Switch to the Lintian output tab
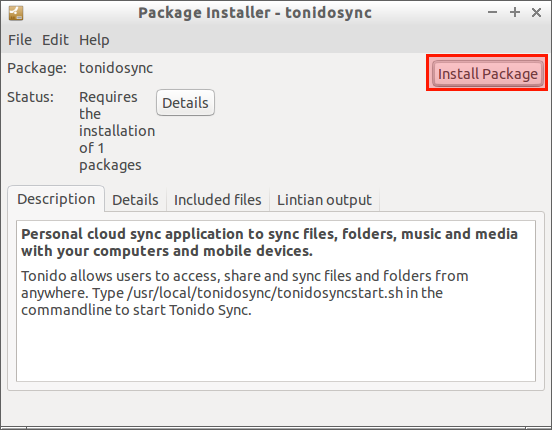This screenshot has height=430, width=552. pyautogui.click(x=324, y=200)
